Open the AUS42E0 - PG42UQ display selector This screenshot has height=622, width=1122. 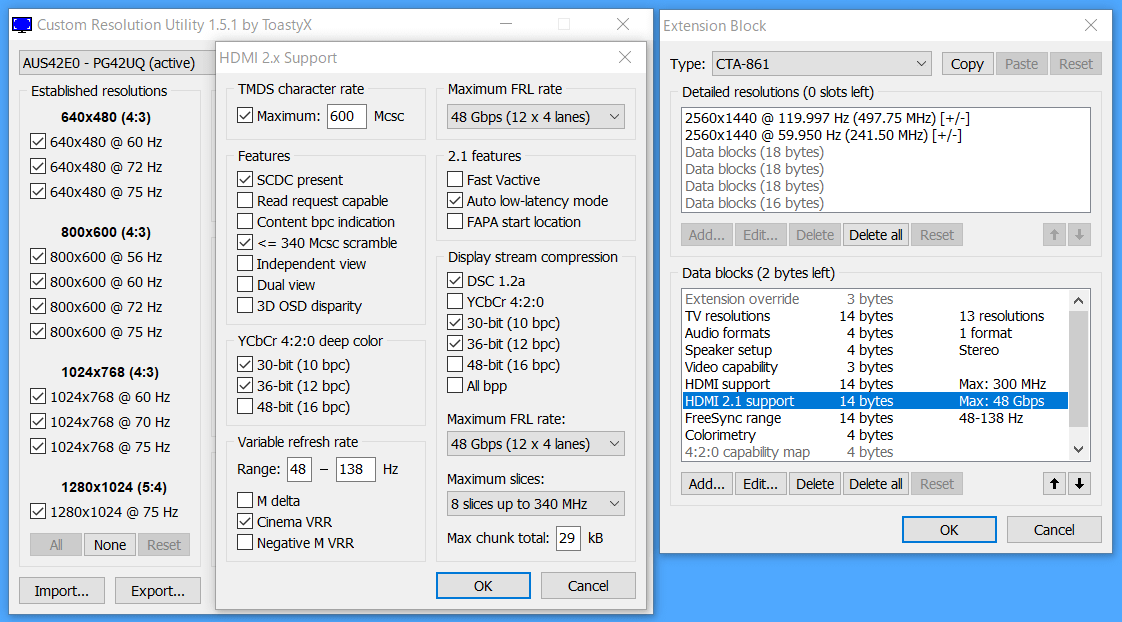(118, 63)
